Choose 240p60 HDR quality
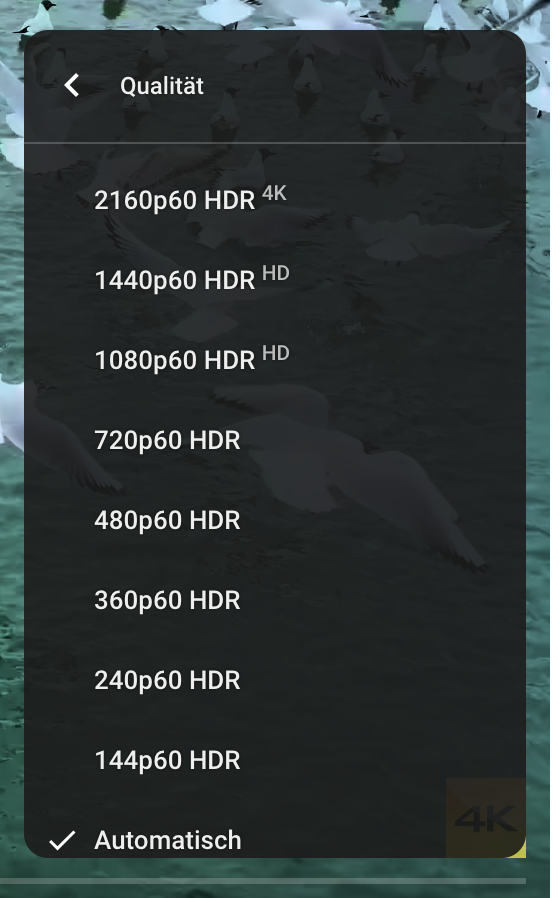The height and width of the screenshot is (898, 560). pos(275,680)
